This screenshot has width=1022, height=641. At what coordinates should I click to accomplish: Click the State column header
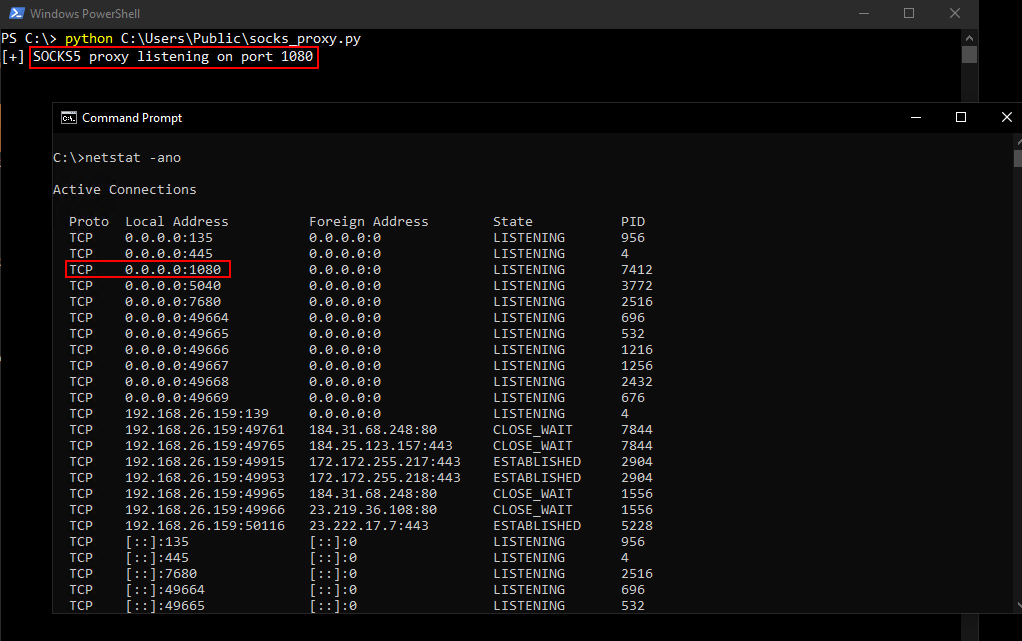click(513, 222)
